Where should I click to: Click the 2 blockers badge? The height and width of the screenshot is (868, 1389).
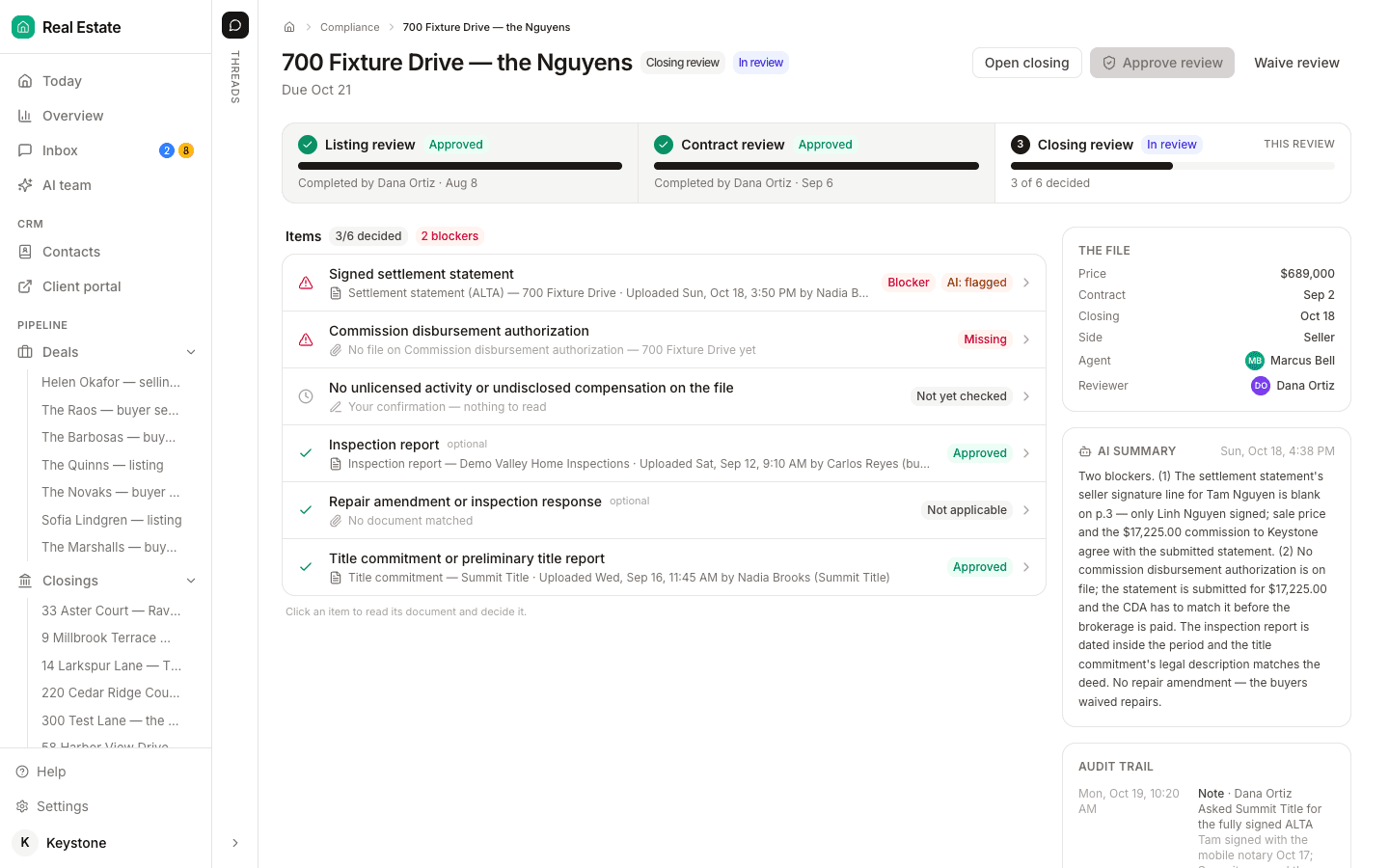(449, 236)
